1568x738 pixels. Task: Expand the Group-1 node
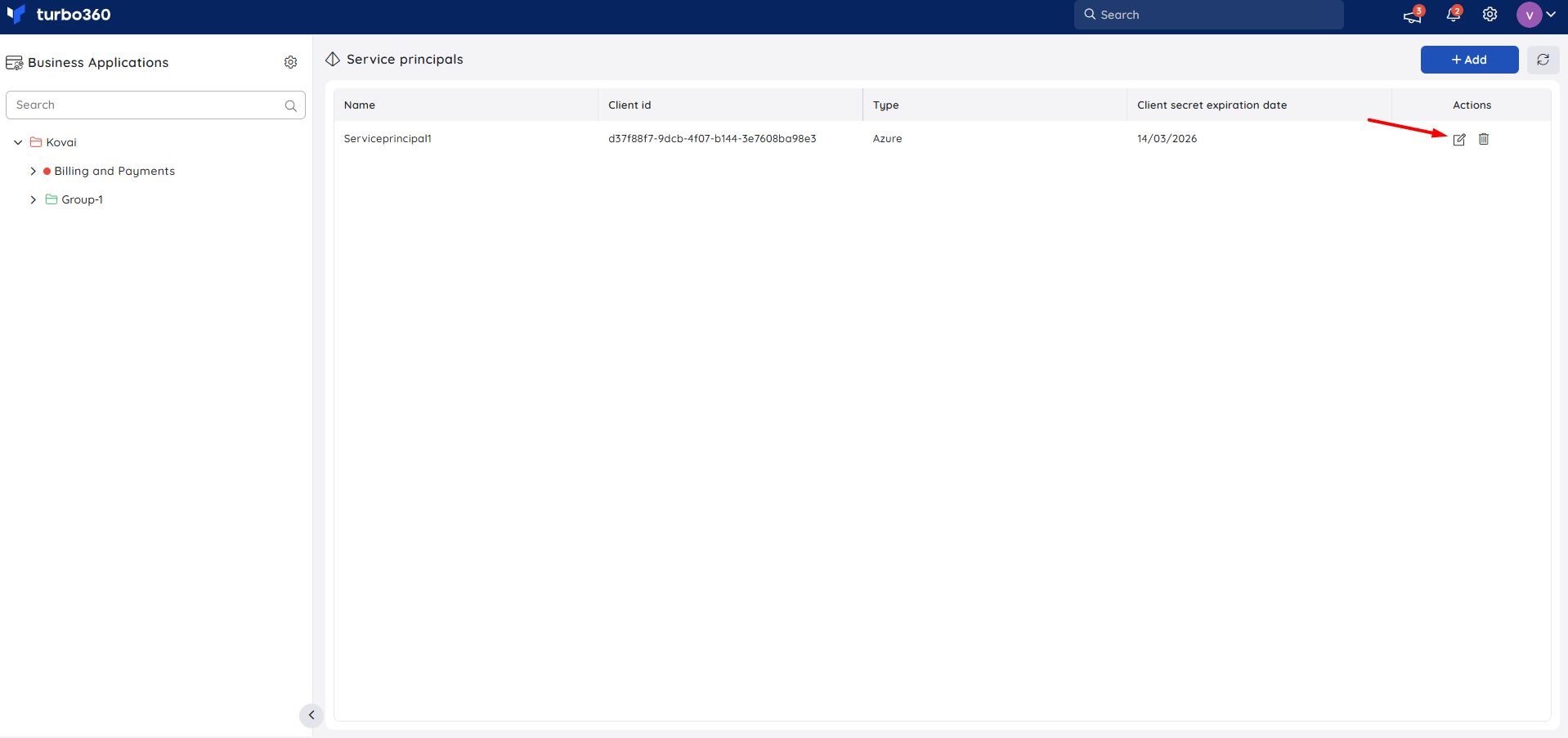tap(34, 199)
